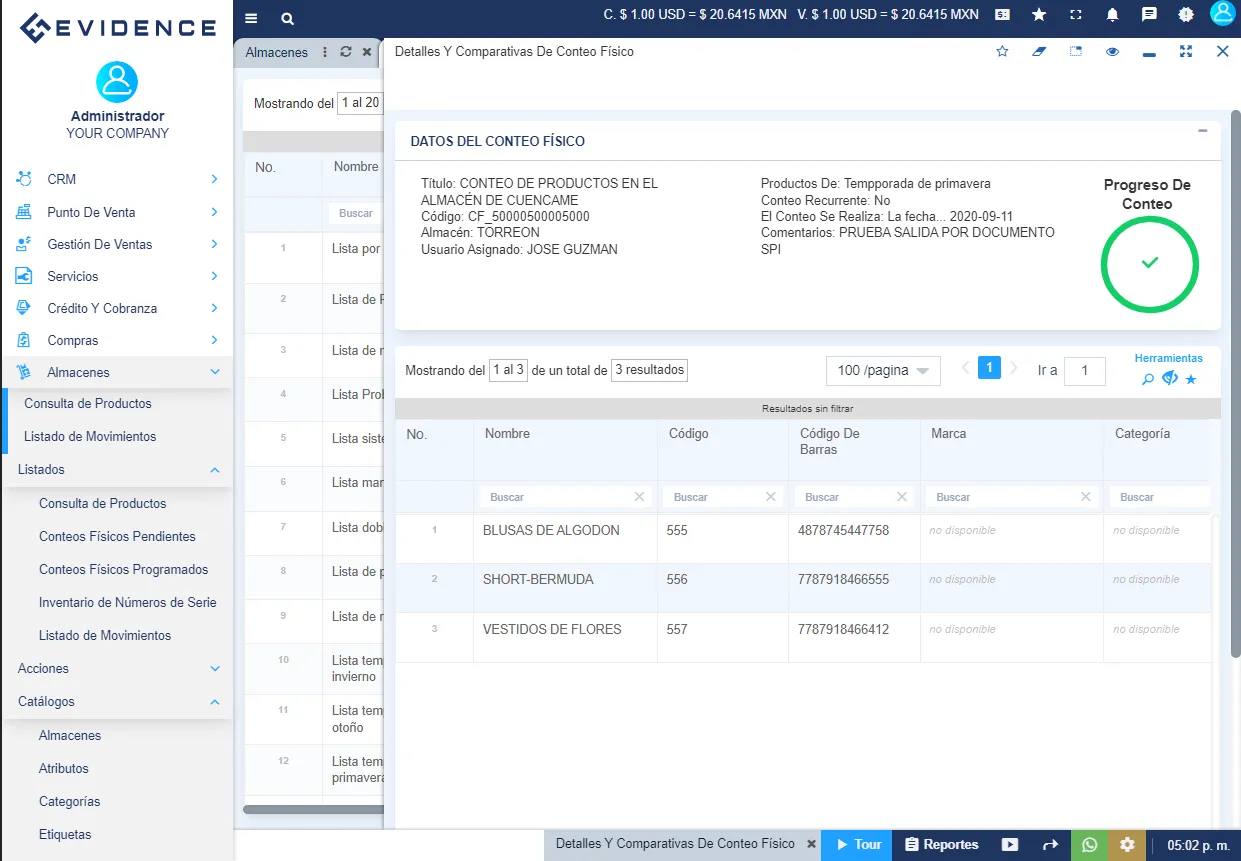
Task: Open the chat messages icon
Action: (1149, 15)
